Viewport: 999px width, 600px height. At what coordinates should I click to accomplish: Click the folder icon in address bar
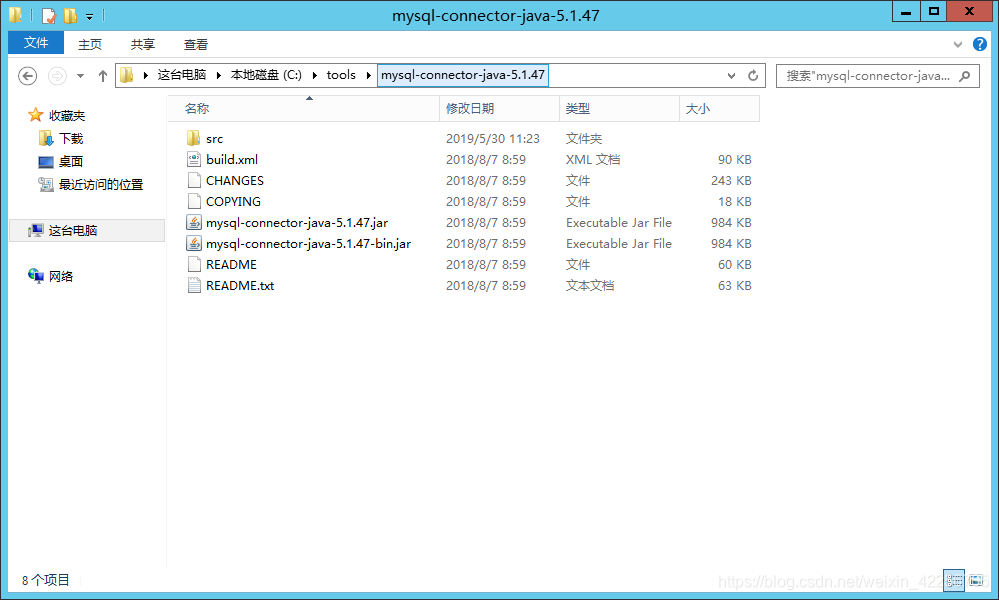pos(127,75)
